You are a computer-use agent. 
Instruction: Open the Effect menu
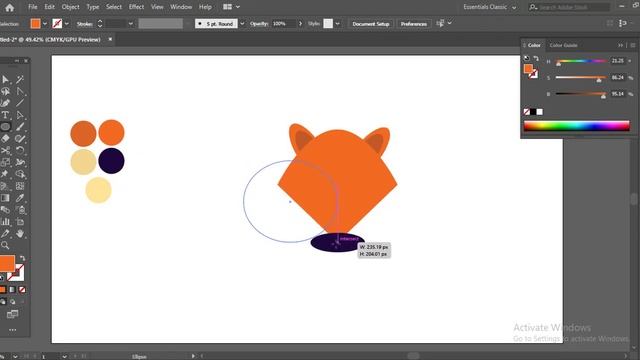pyautogui.click(x=136, y=7)
